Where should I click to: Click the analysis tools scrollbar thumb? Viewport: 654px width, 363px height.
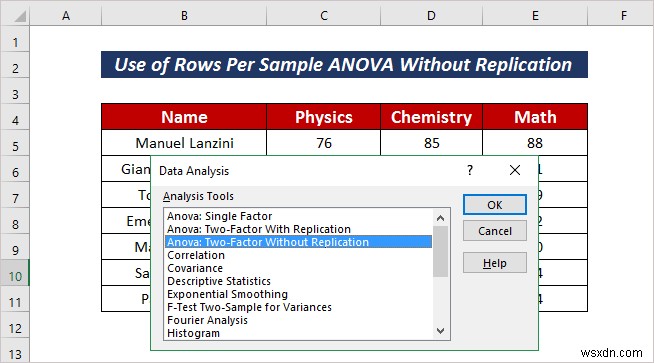[440, 252]
